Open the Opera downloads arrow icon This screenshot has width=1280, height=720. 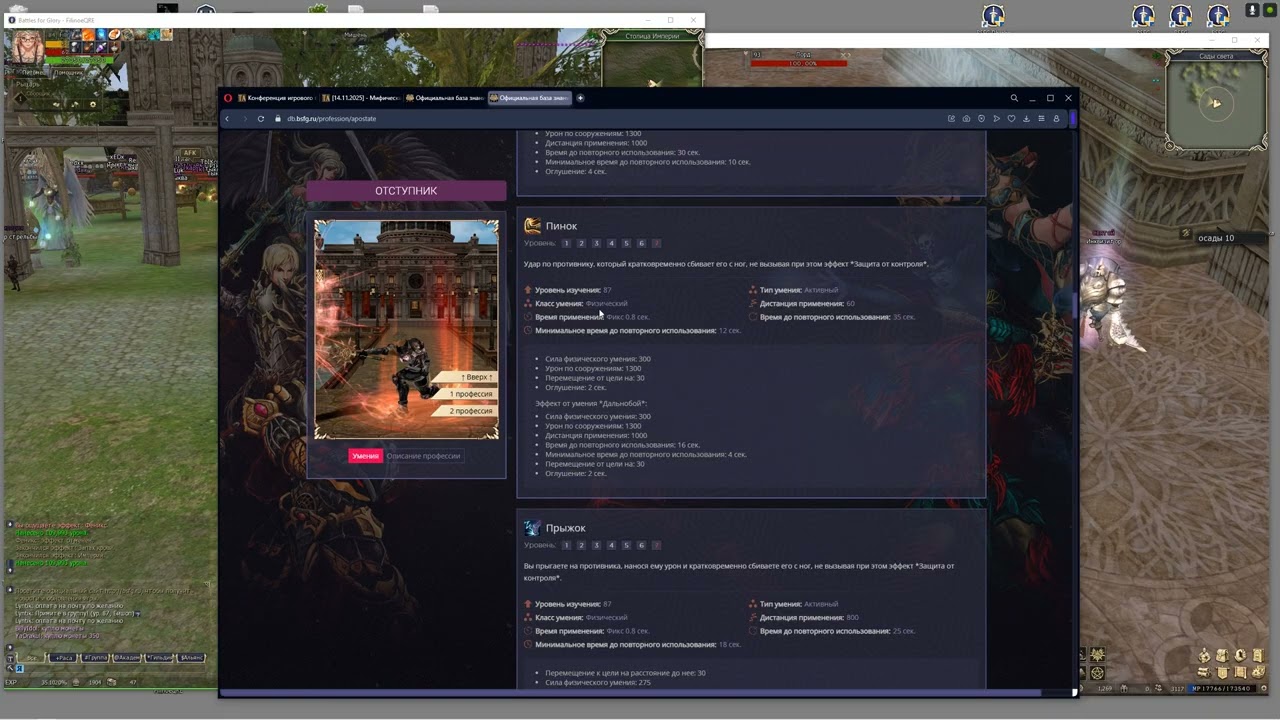(x=1026, y=119)
